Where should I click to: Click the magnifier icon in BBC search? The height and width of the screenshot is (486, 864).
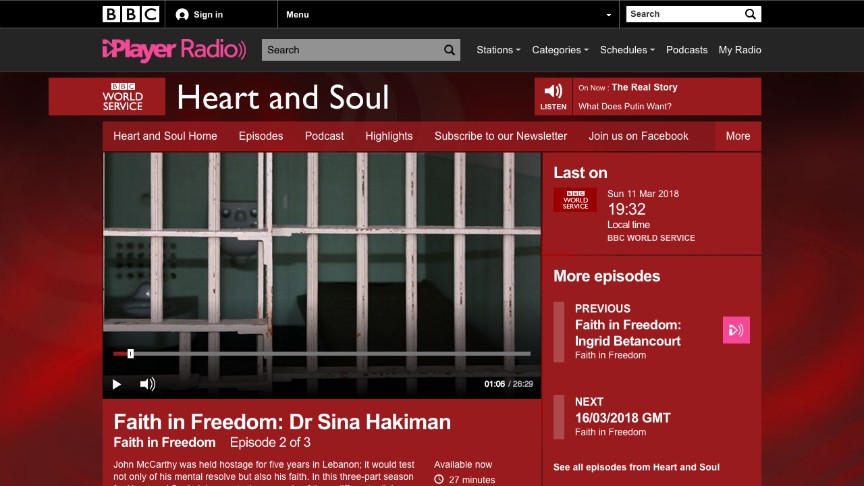pos(750,14)
